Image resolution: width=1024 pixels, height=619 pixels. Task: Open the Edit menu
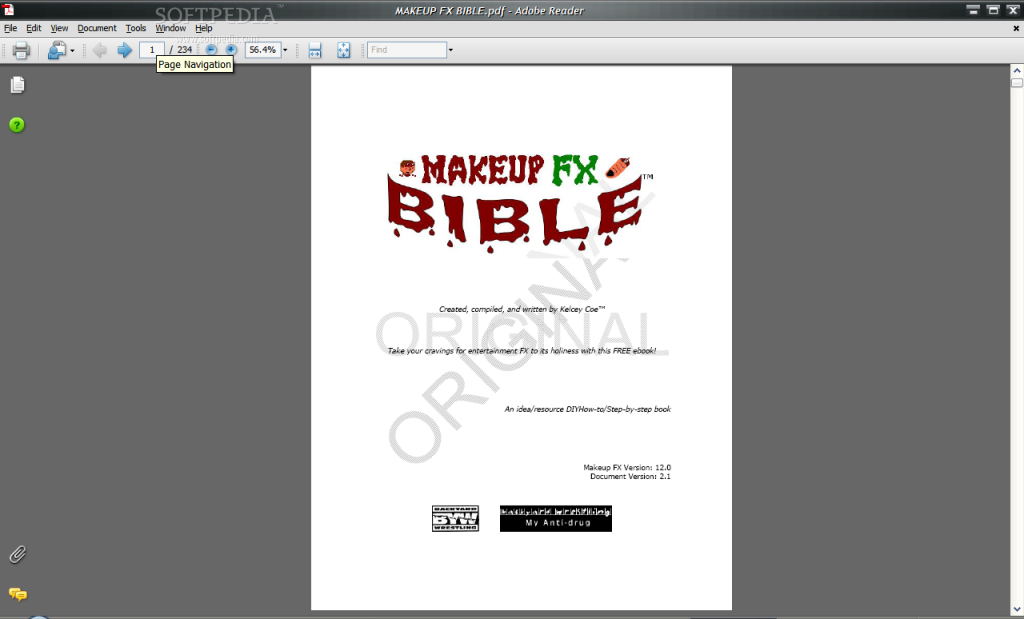[x=33, y=28]
